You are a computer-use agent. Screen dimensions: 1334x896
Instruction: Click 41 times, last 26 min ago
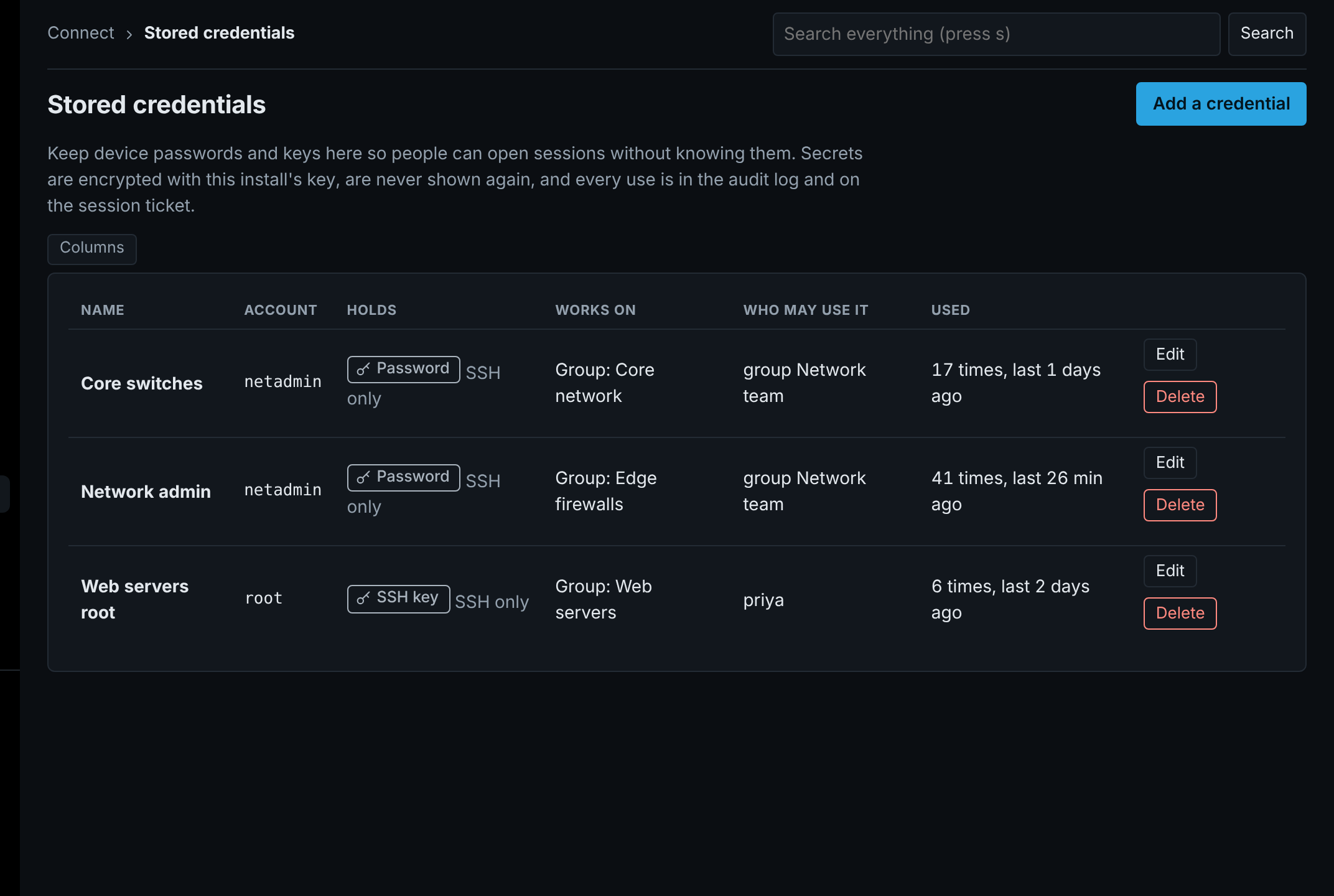point(1017,491)
